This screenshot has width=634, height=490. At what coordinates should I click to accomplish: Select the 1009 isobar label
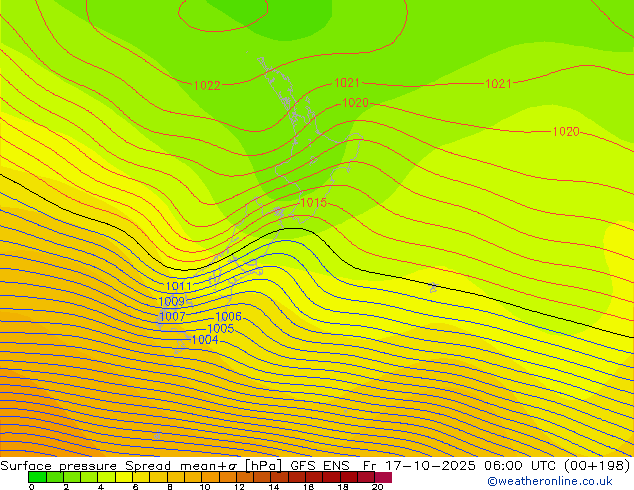(x=172, y=301)
